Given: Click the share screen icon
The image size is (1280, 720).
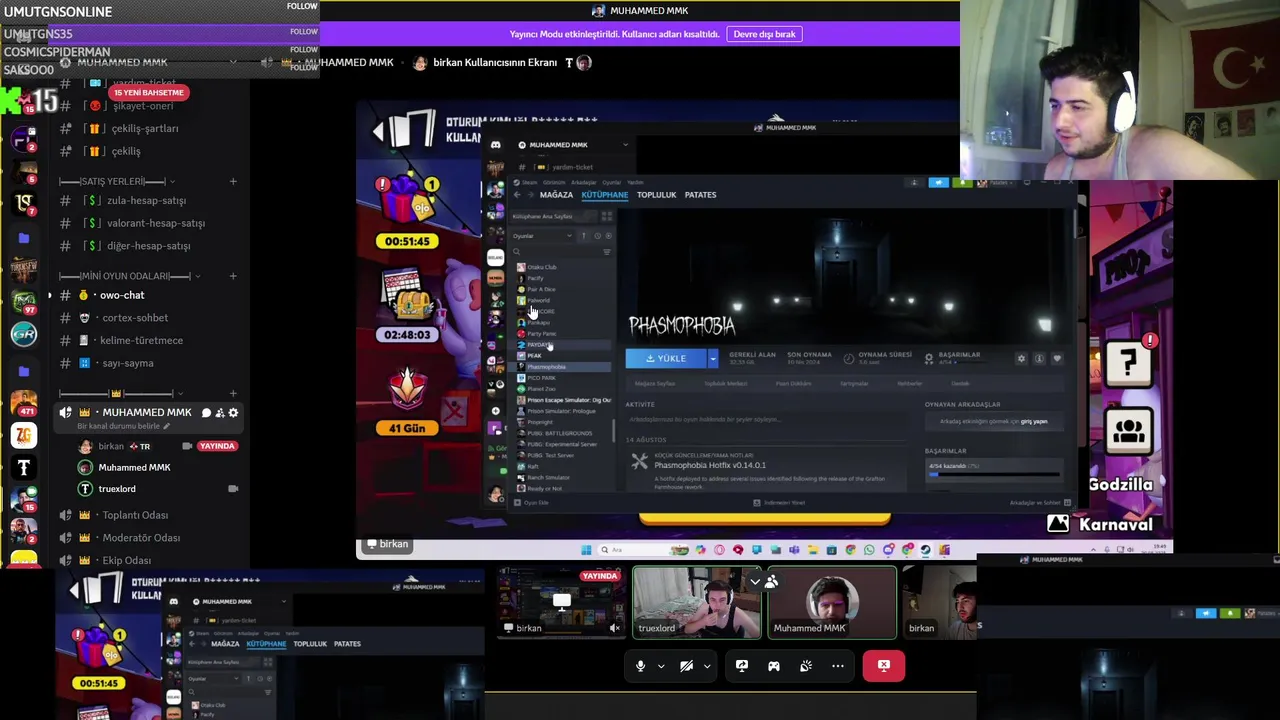Looking at the screenshot, I should point(742,666).
